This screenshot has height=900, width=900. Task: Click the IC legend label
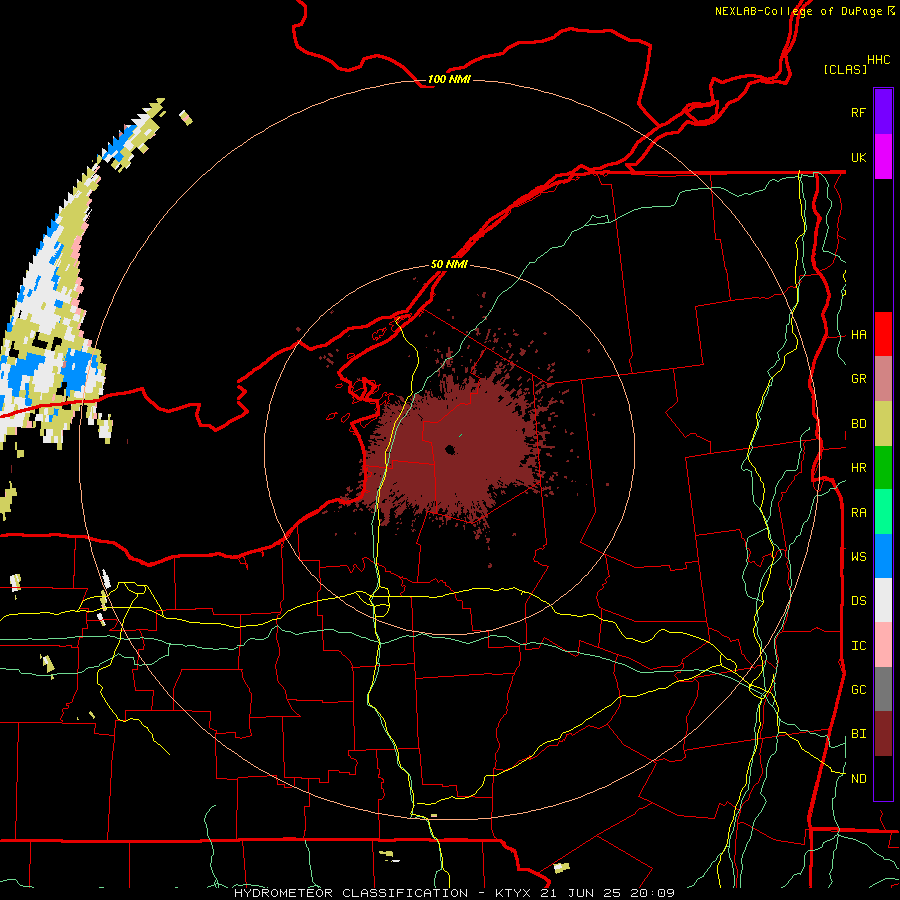(858, 646)
